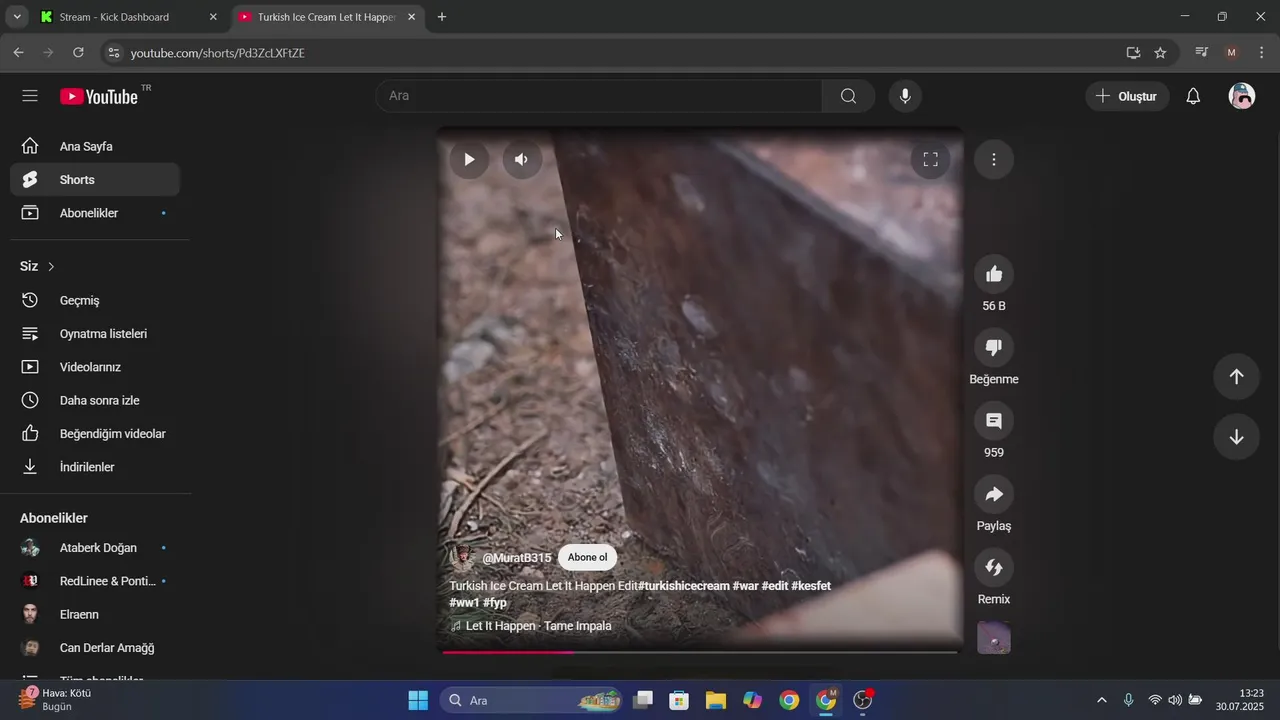The image size is (1280, 720).
Task: Open Videolarınız page
Action: click(x=95, y=367)
